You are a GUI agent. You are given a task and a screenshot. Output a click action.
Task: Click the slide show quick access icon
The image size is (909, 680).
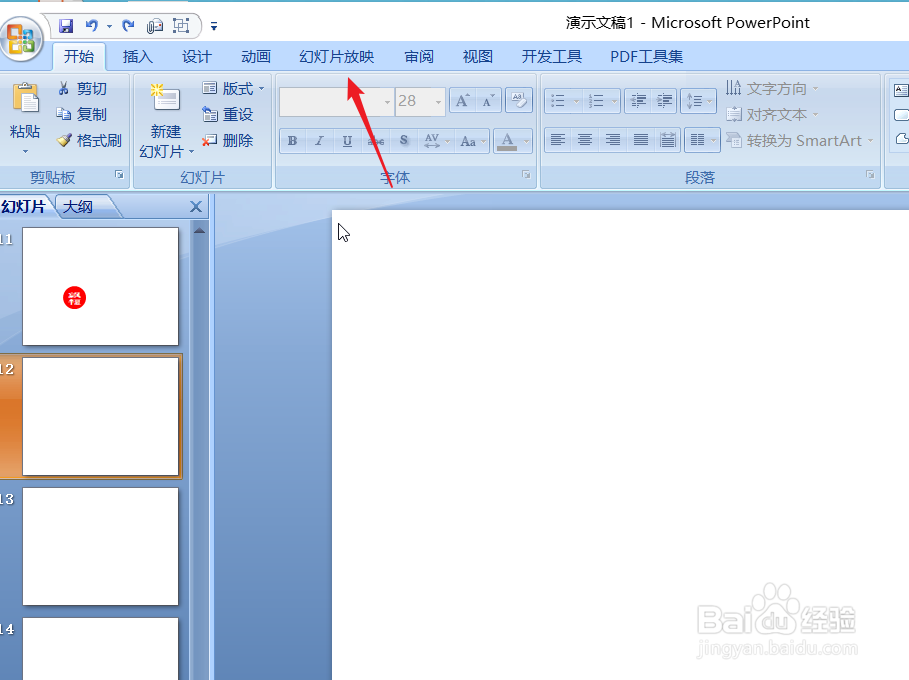181,26
